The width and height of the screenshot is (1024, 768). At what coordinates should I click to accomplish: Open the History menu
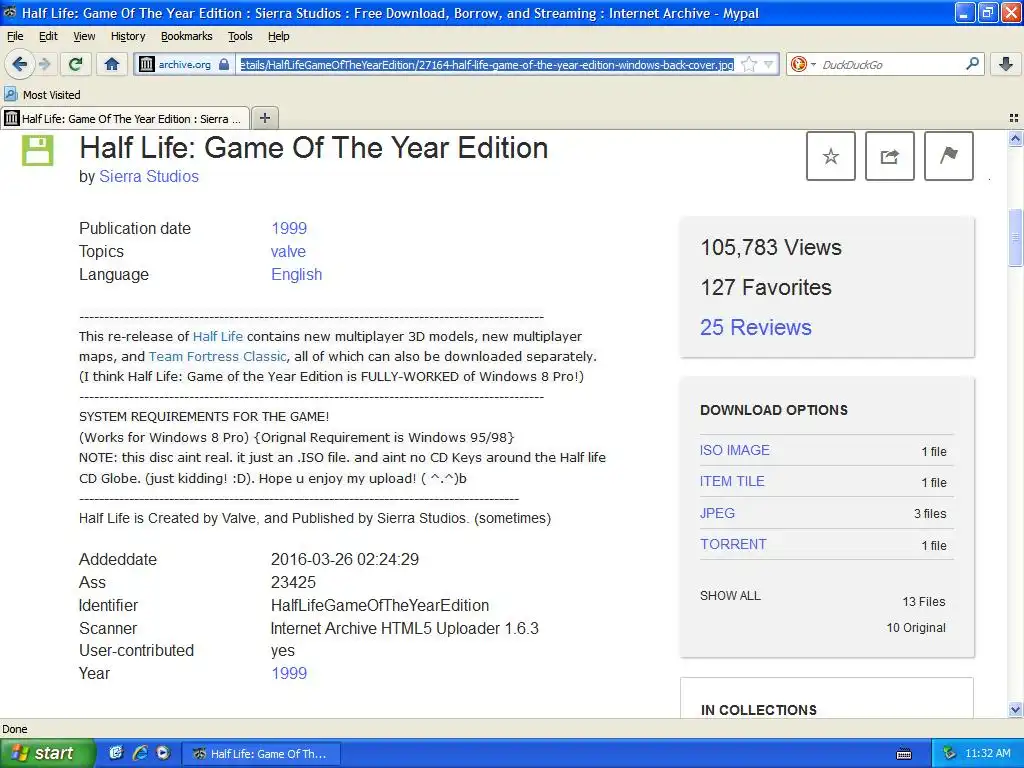click(128, 36)
